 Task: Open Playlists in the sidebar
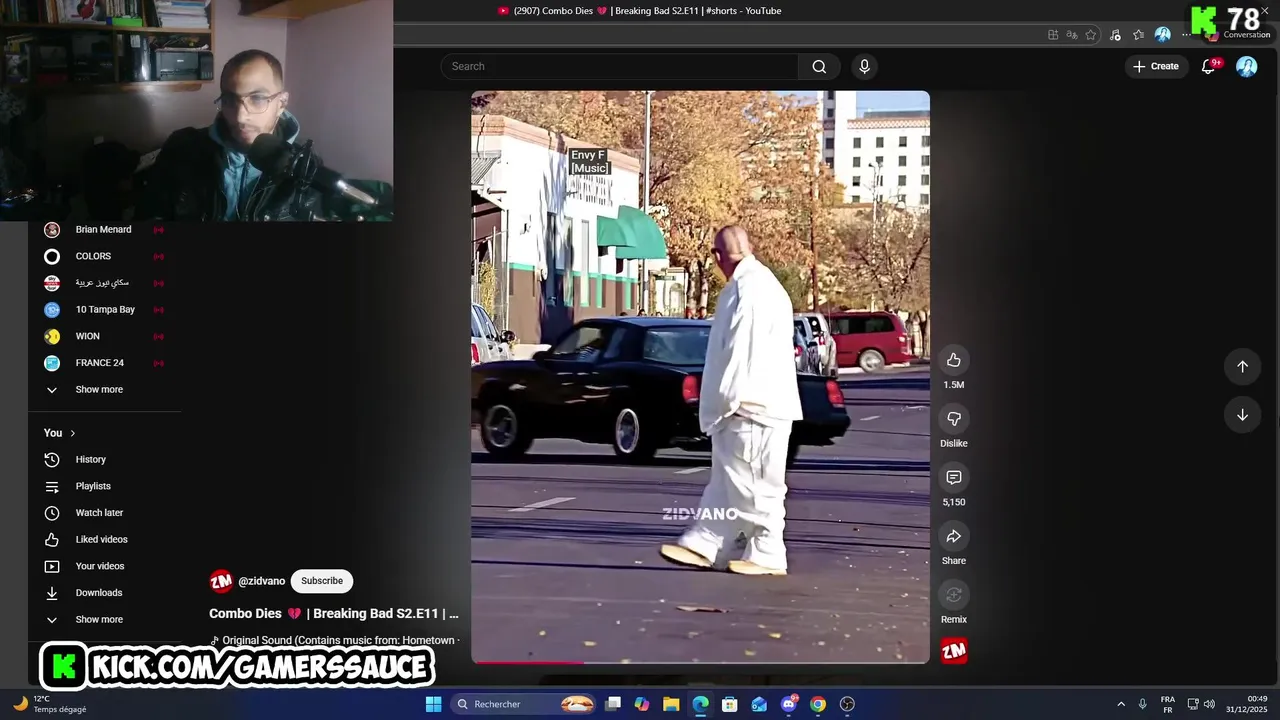[93, 486]
